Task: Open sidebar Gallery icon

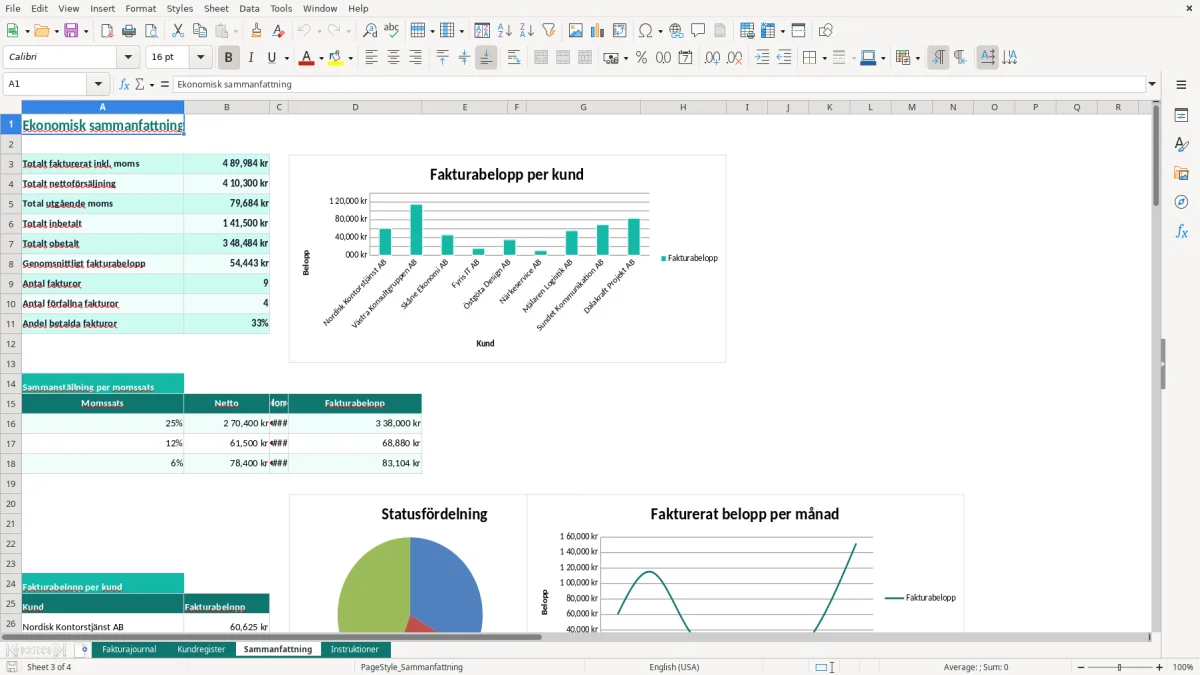Action: 1181,174
